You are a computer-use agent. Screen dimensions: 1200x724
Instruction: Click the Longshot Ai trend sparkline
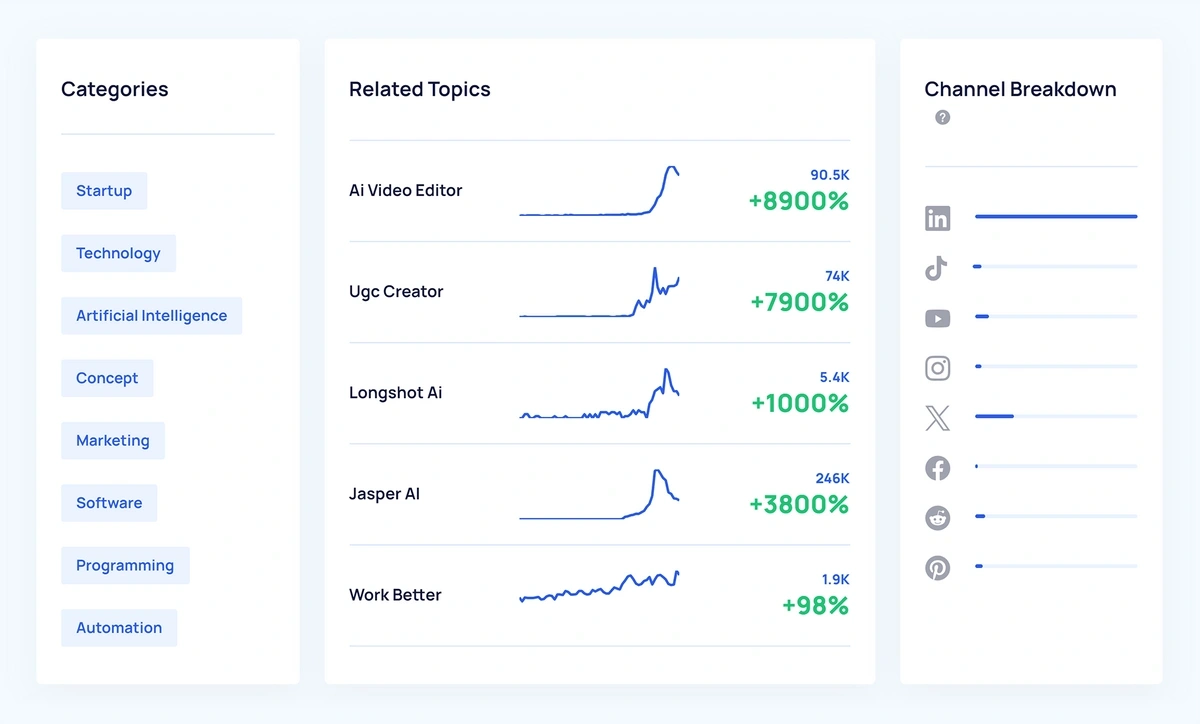[599, 393]
